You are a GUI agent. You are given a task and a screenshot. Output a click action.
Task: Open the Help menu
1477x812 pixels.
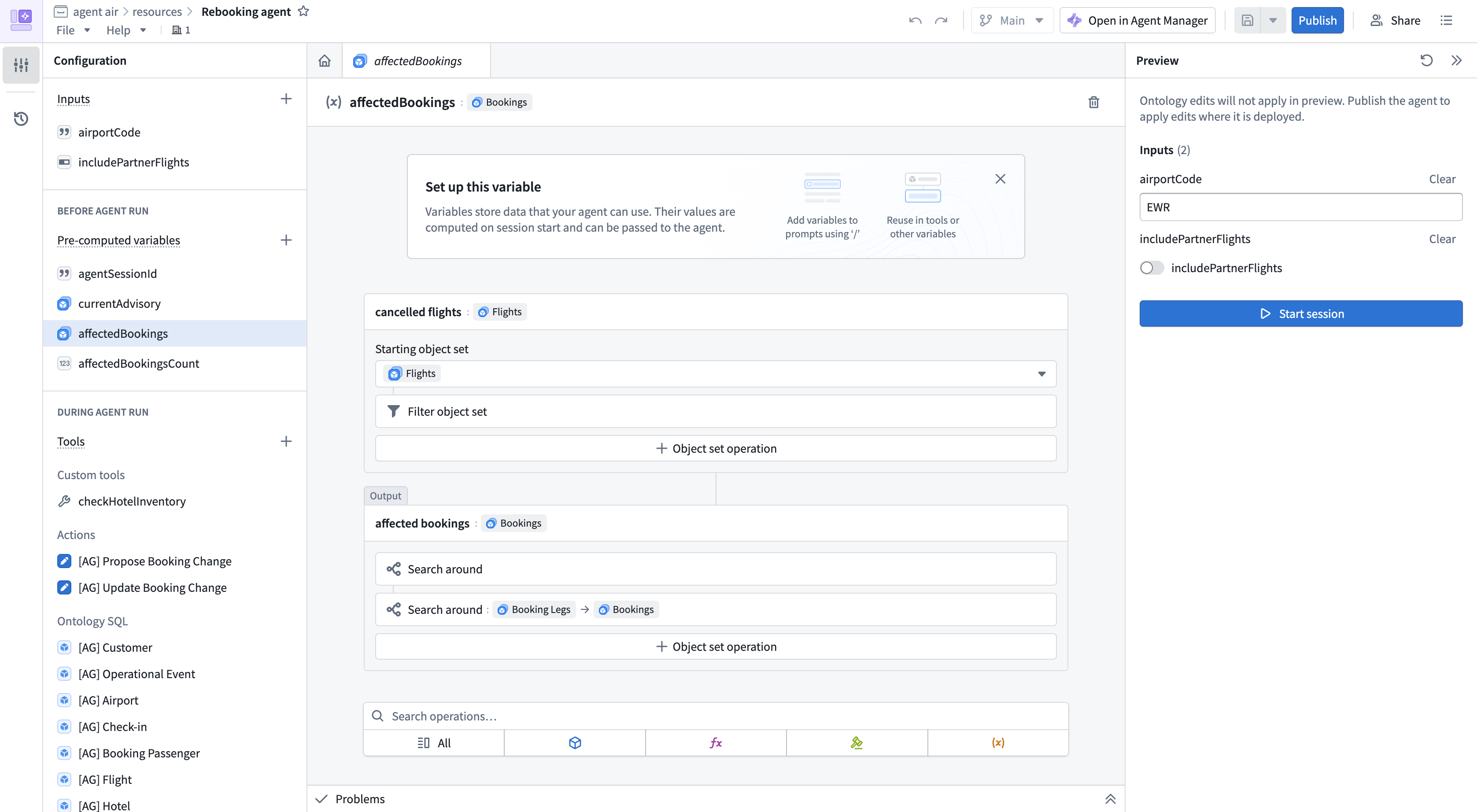pyautogui.click(x=126, y=30)
